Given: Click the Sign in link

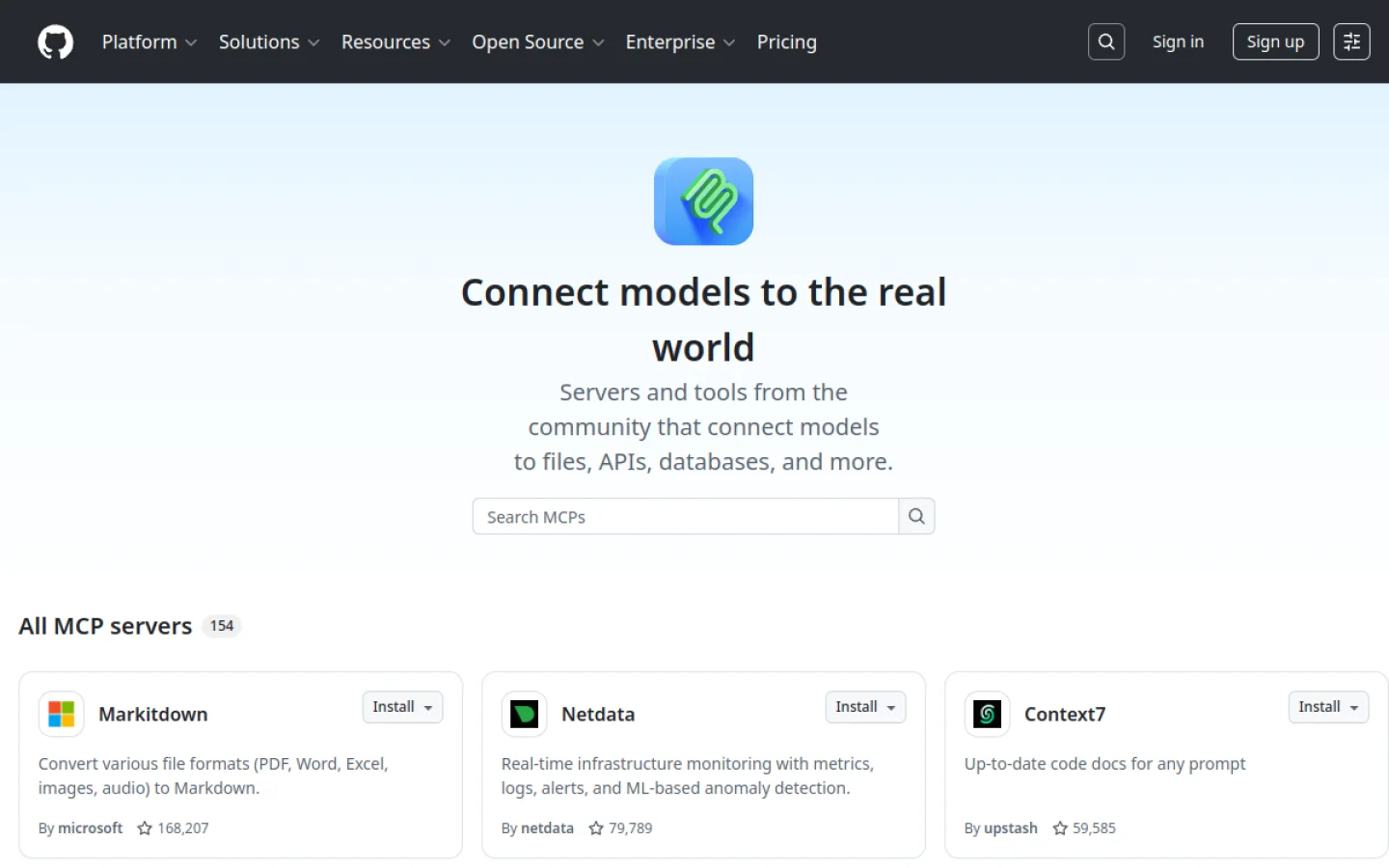Looking at the screenshot, I should [x=1178, y=41].
